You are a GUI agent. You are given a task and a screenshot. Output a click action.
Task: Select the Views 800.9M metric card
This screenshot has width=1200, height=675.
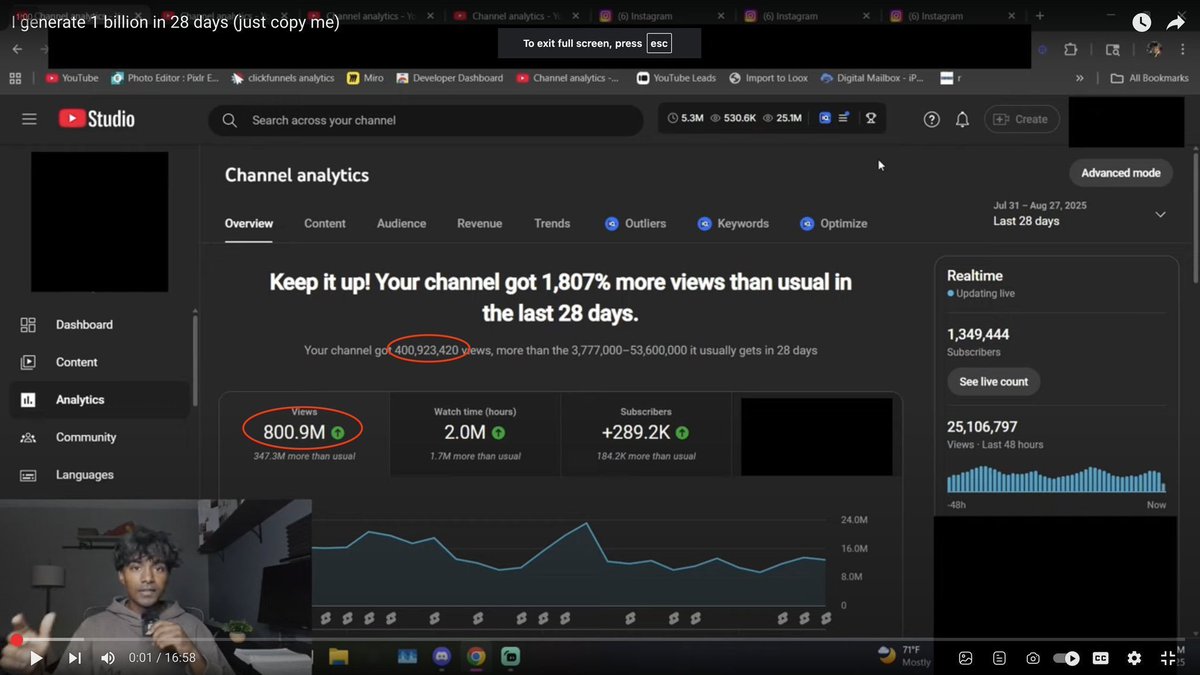coord(304,435)
